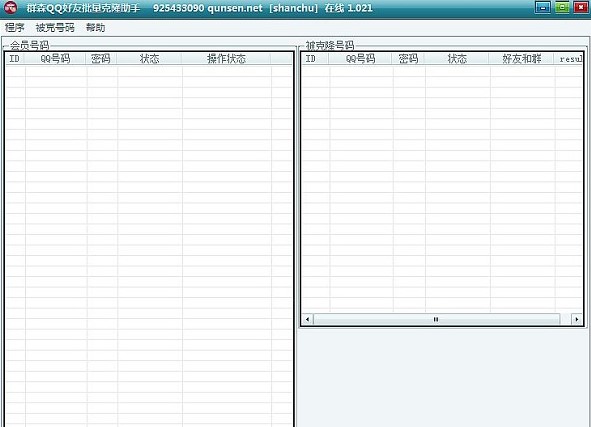Click QQ号码 column header in 被克隆号码 list

(361, 58)
